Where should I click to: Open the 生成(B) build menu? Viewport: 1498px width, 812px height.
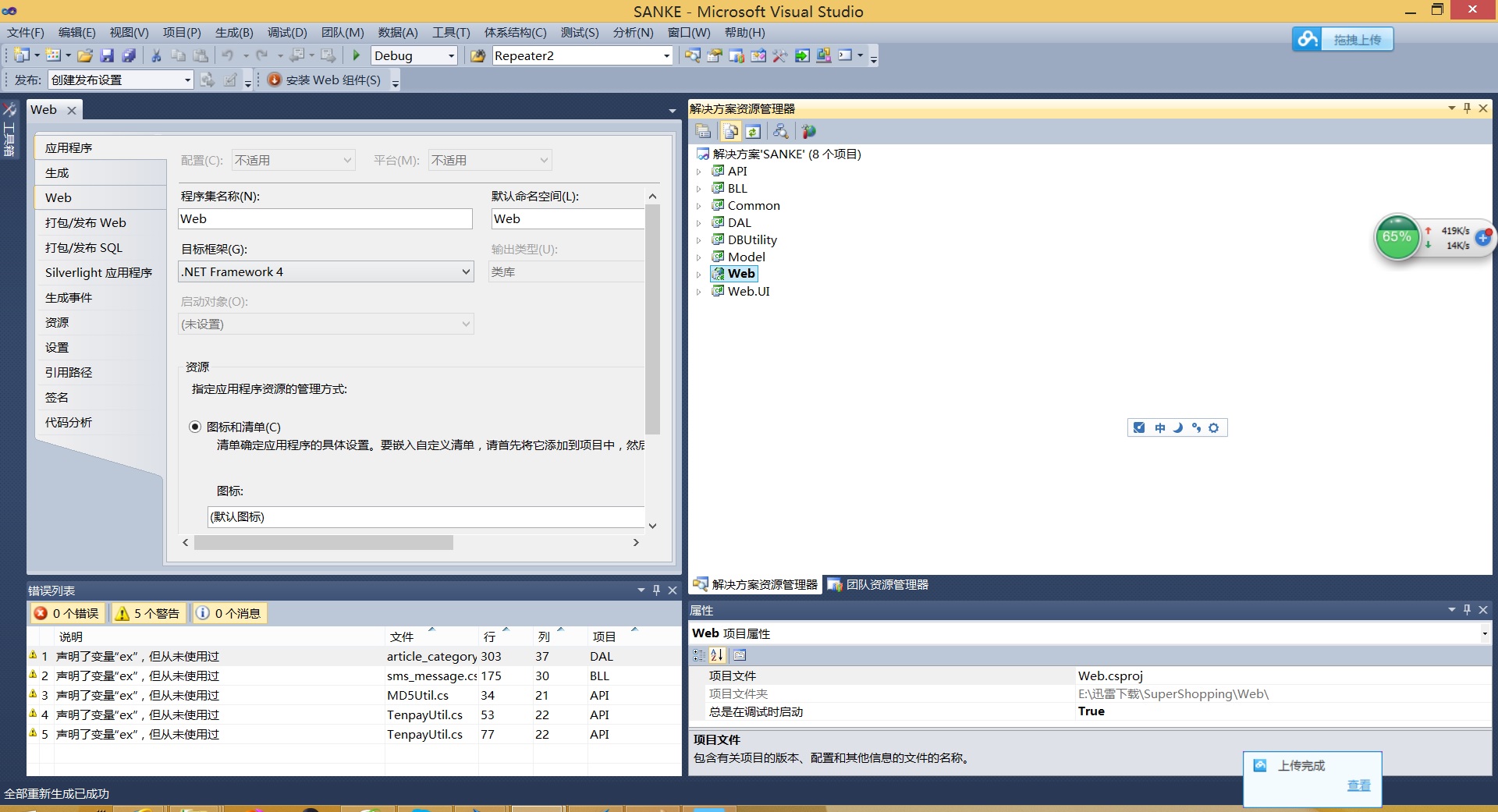[234, 33]
